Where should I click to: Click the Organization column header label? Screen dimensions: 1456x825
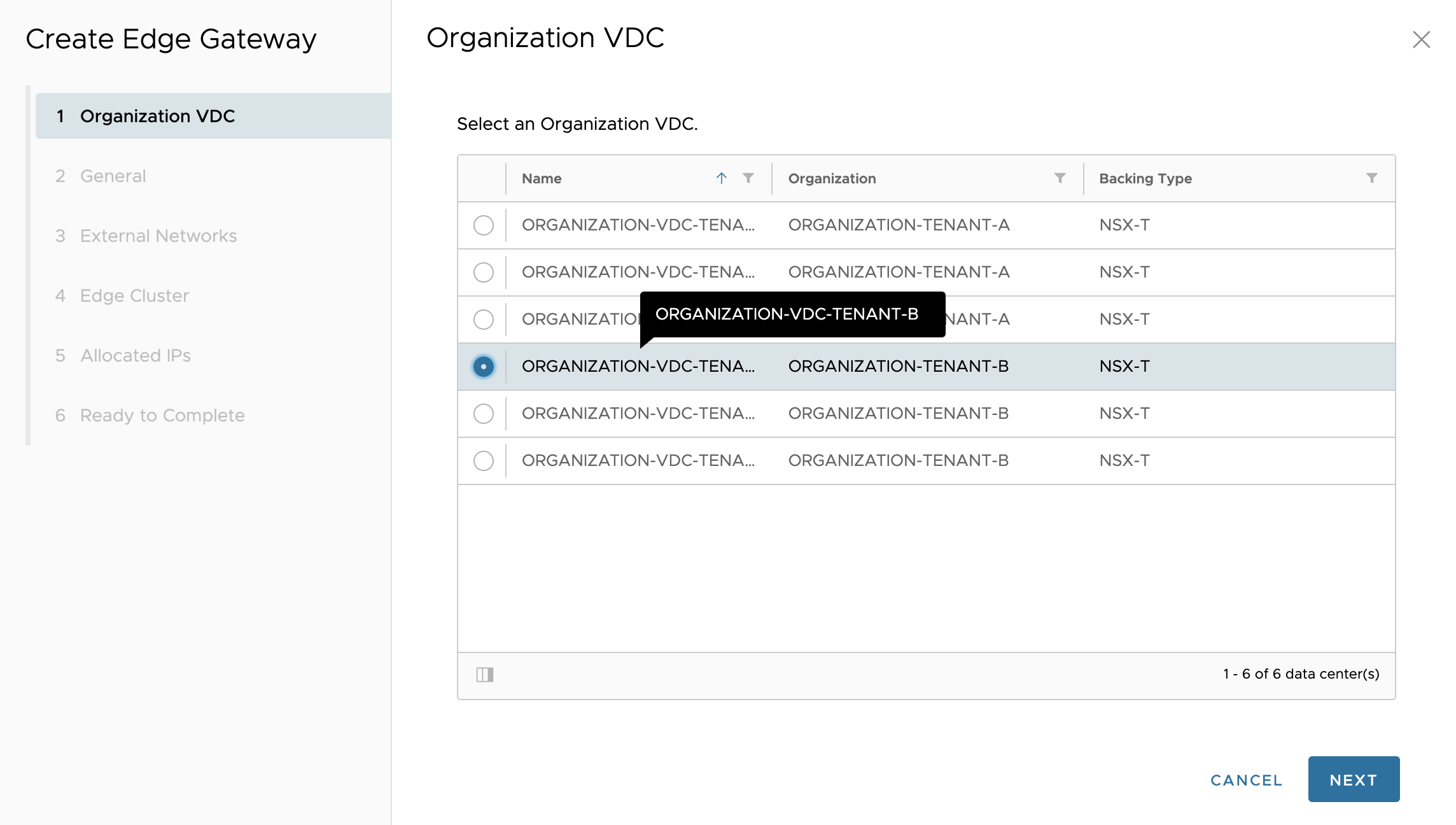pyautogui.click(x=832, y=178)
